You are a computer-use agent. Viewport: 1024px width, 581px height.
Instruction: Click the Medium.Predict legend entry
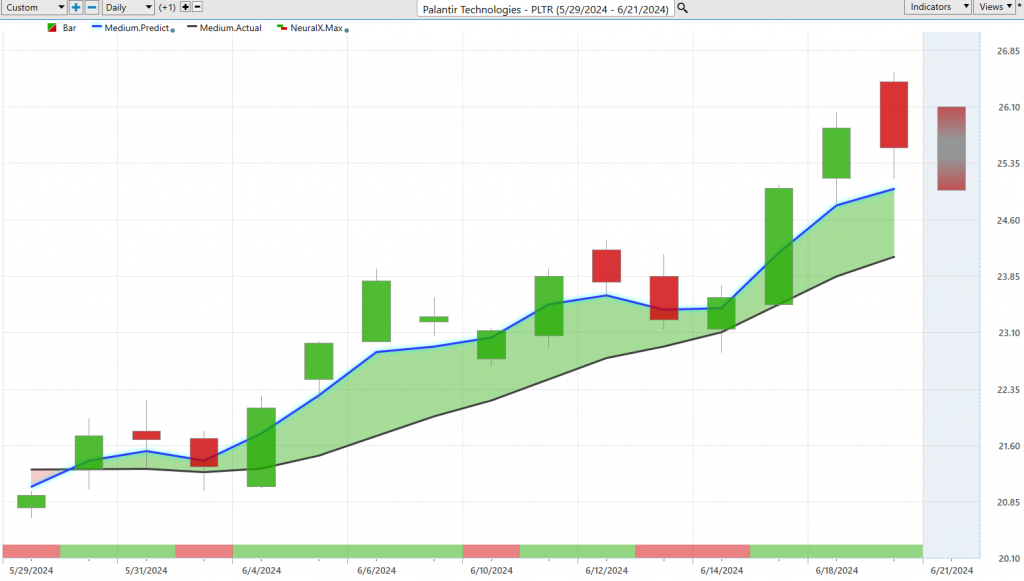[x=133, y=28]
